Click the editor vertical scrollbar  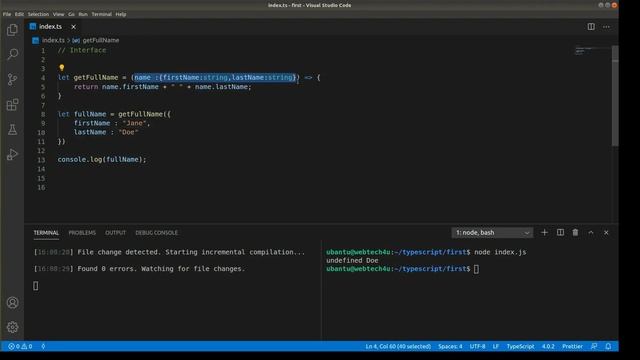coord(615,96)
